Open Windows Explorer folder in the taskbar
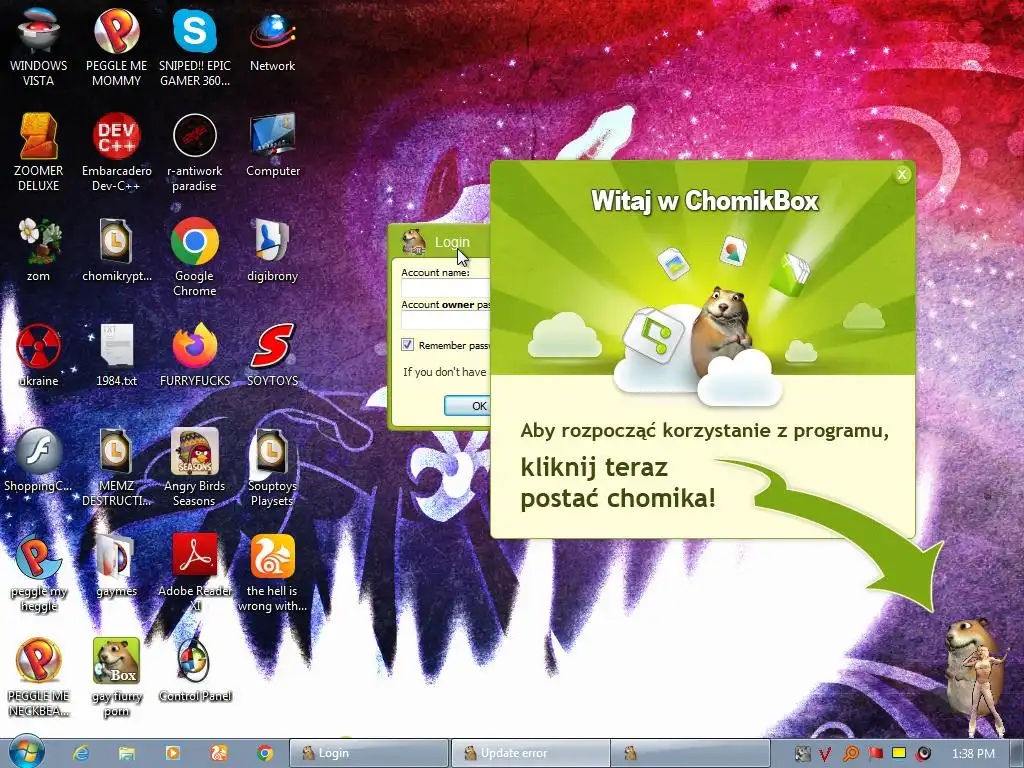The width and height of the screenshot is (1024, 768). tap(127, 753)
